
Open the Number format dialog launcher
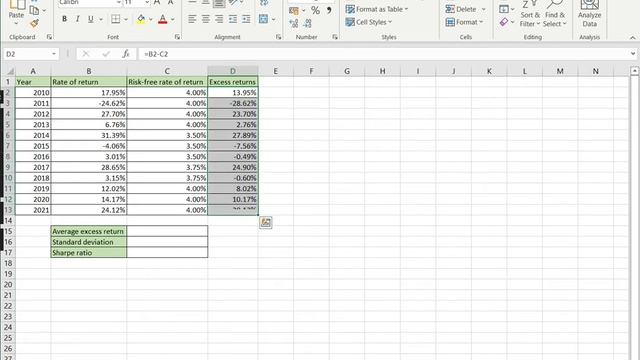pos(335,37)
